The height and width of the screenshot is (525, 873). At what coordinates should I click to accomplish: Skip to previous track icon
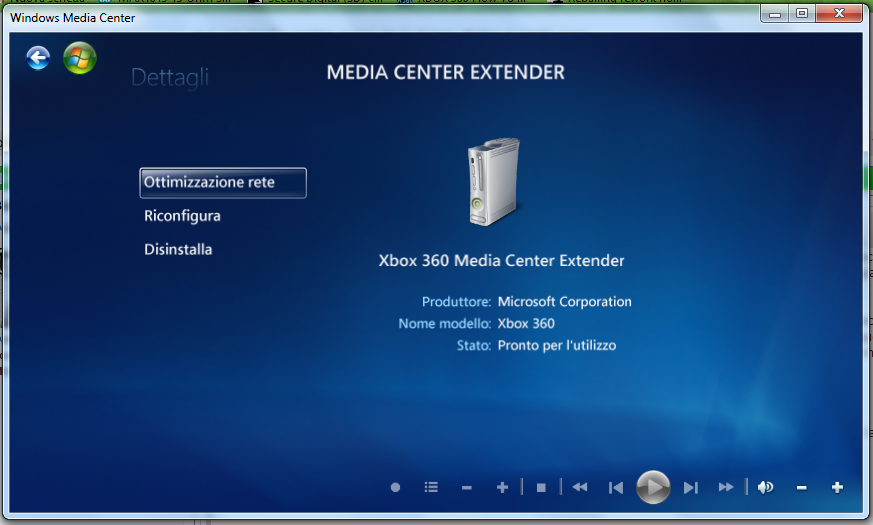pos(616,487)
